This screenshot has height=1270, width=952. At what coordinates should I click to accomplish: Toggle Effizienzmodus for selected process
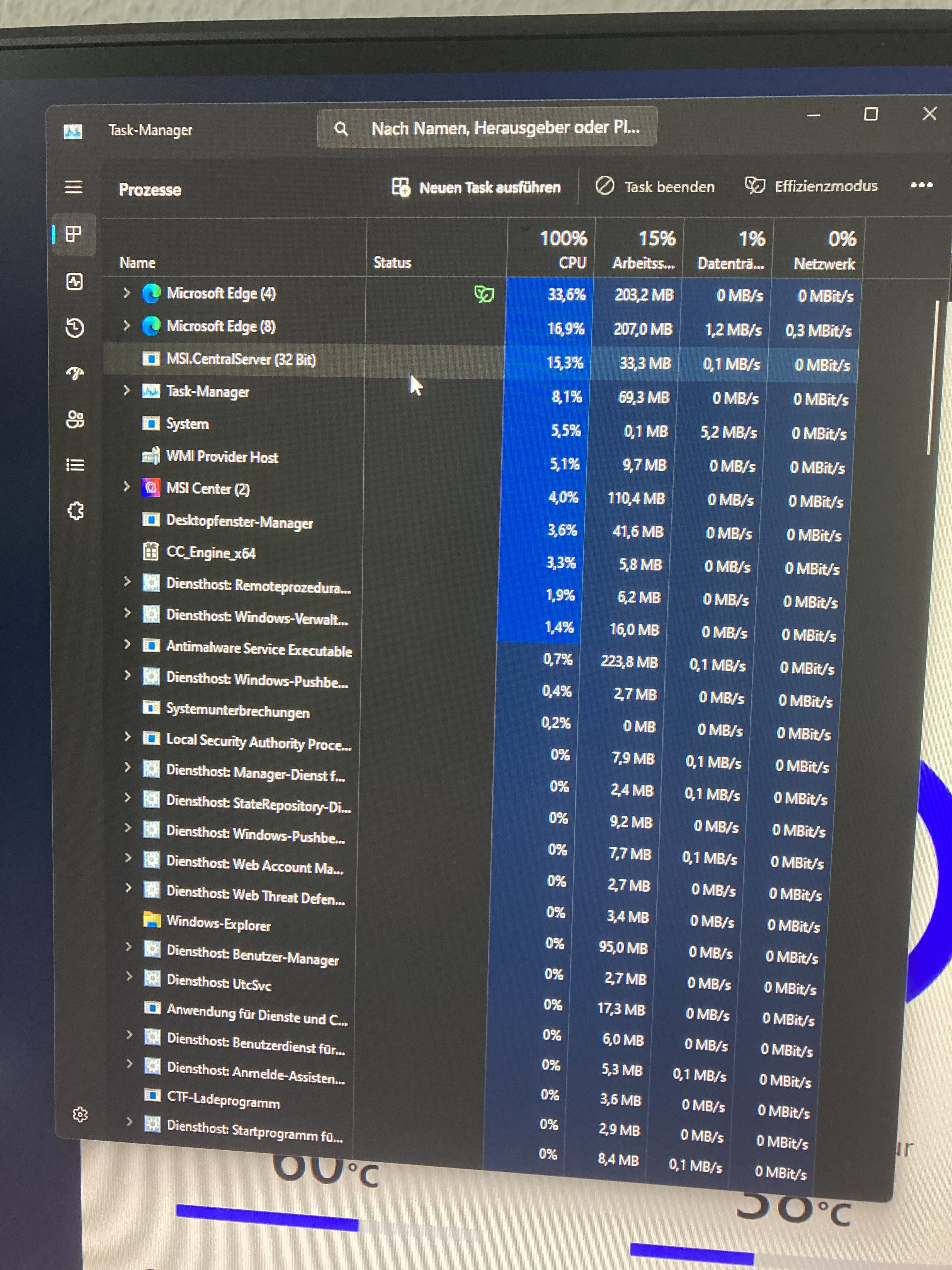(811, 186)
